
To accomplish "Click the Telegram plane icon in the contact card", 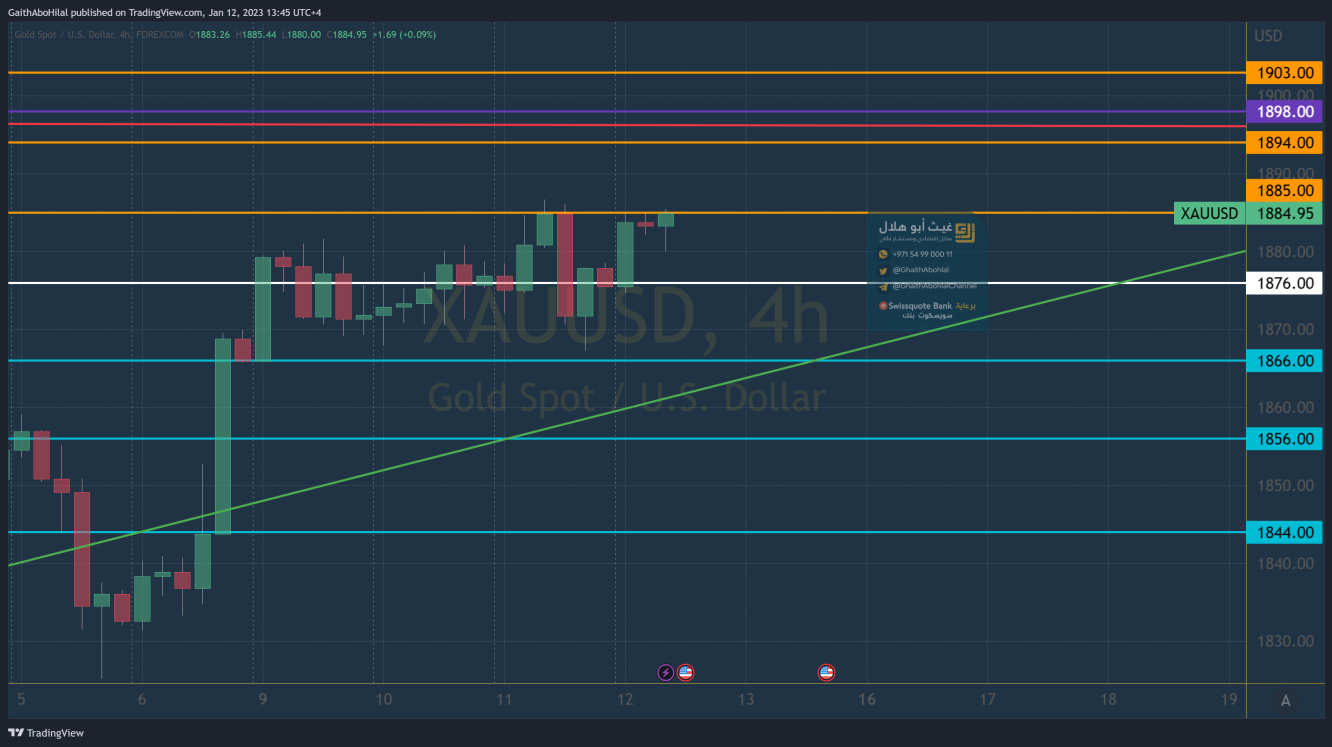I will tap(883, 286).
